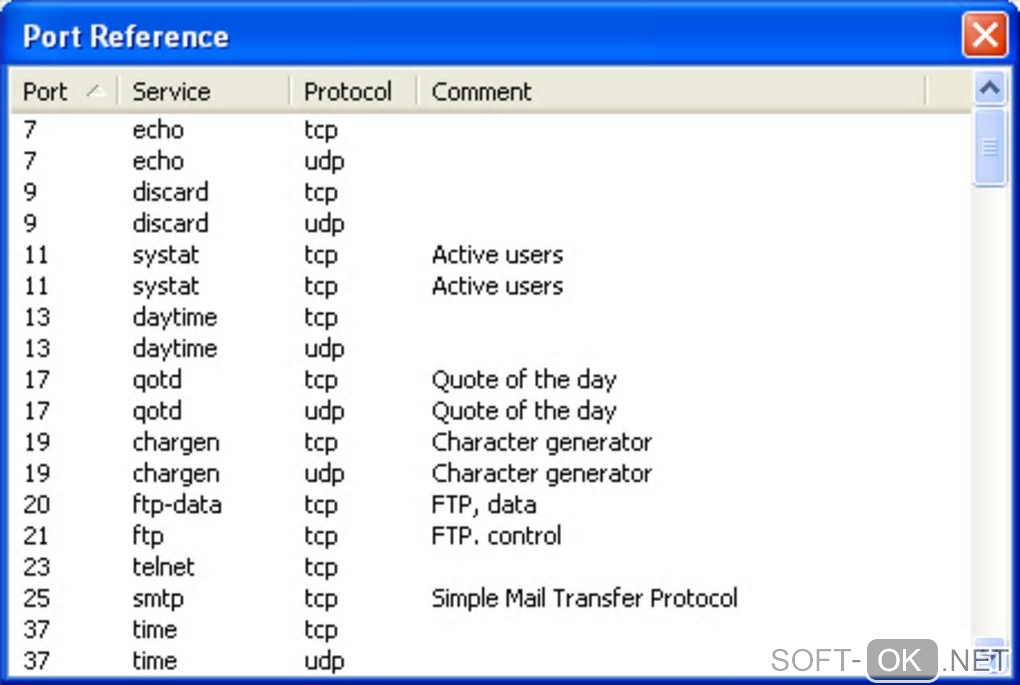Click the vertical scrollbar thumb
This screenshot has width=1020, height=685.
(x=990, y=147)
